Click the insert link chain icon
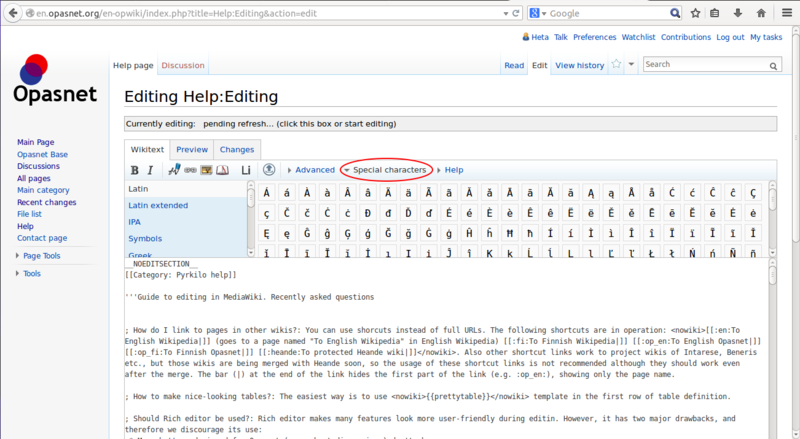800x439 pixels. 190,170
